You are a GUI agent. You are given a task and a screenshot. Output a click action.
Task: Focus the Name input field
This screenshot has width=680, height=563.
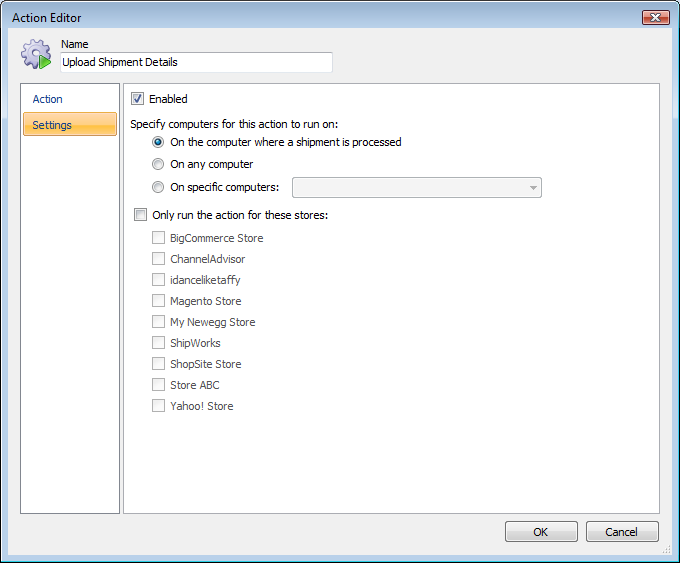pyautogui.click(x=196, y=62)
